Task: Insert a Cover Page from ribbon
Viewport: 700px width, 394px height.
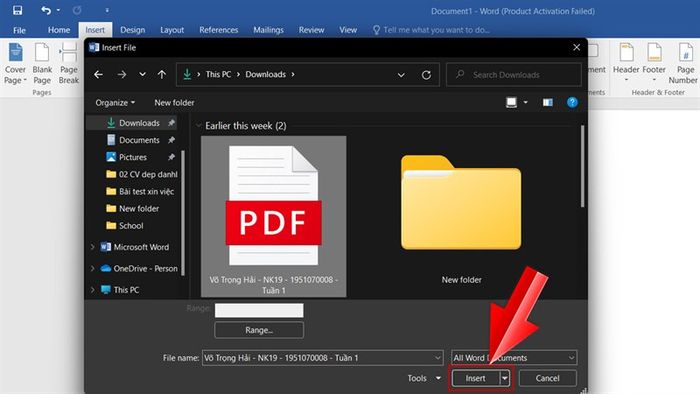Action: pyautogui.click(x=15, y=64)
